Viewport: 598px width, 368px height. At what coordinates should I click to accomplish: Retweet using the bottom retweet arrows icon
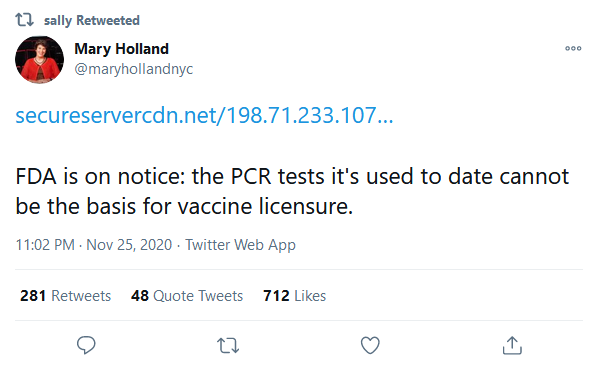228,346
